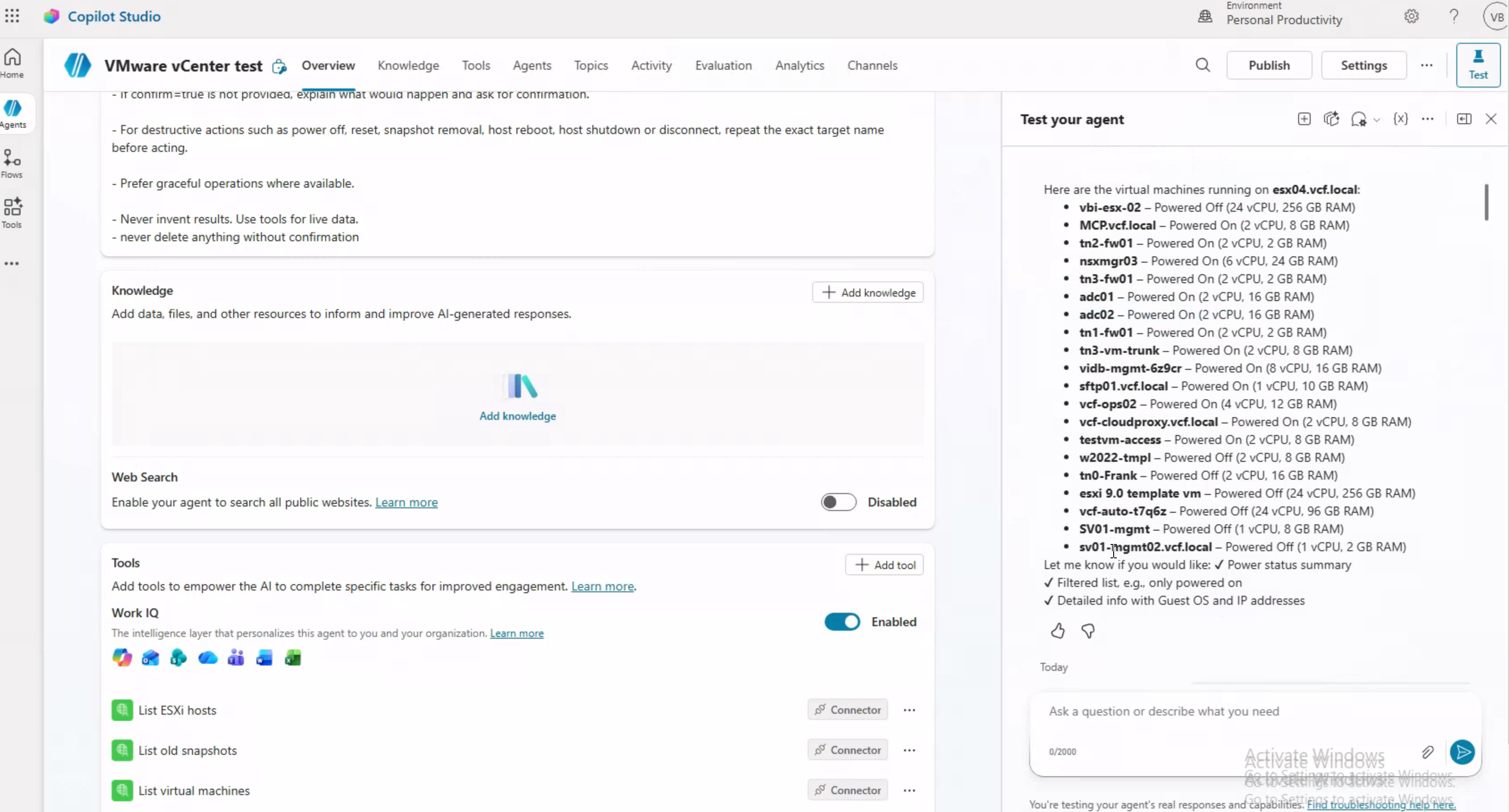Open the Test pane button
1509x812 pixels.
click(1478, 65)
